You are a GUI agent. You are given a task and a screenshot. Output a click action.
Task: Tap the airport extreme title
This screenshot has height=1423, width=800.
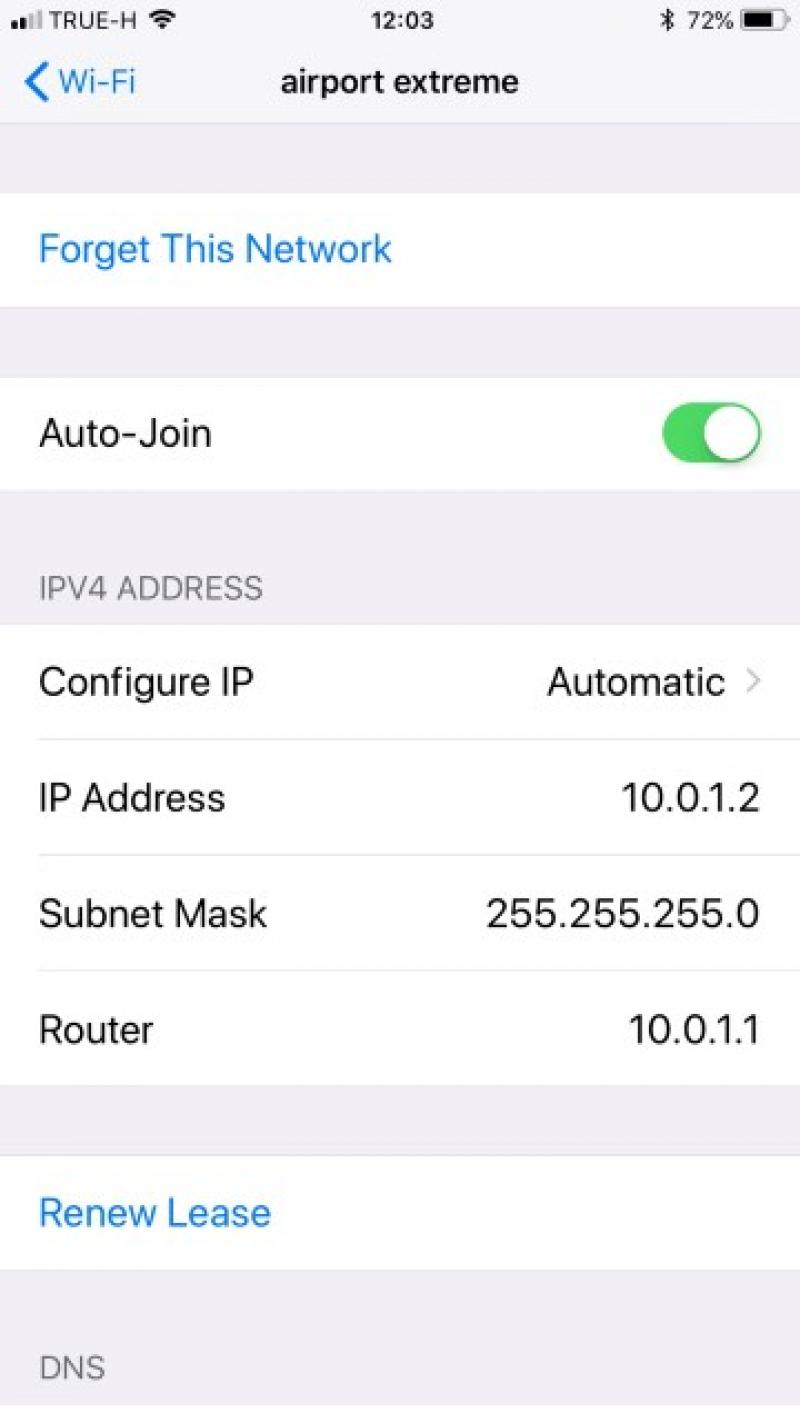(400, 81)
